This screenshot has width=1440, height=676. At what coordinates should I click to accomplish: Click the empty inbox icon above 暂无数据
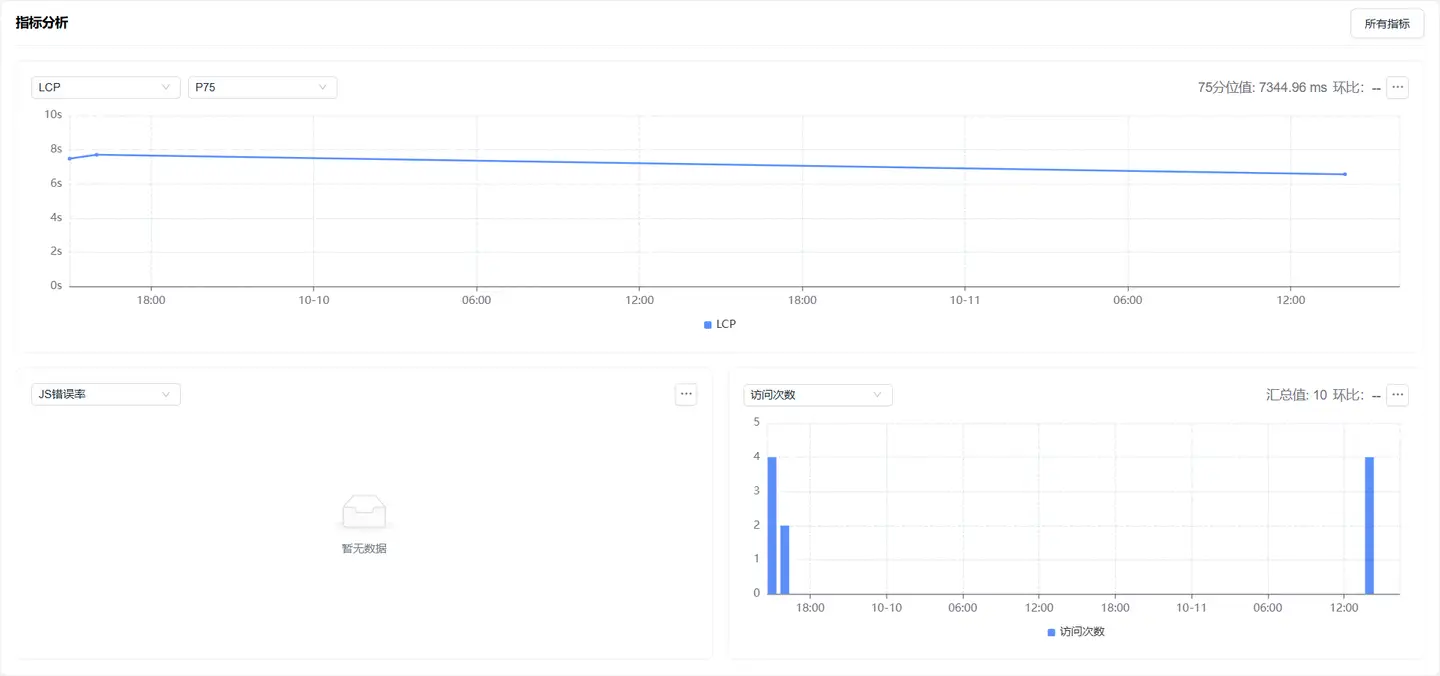364,512
